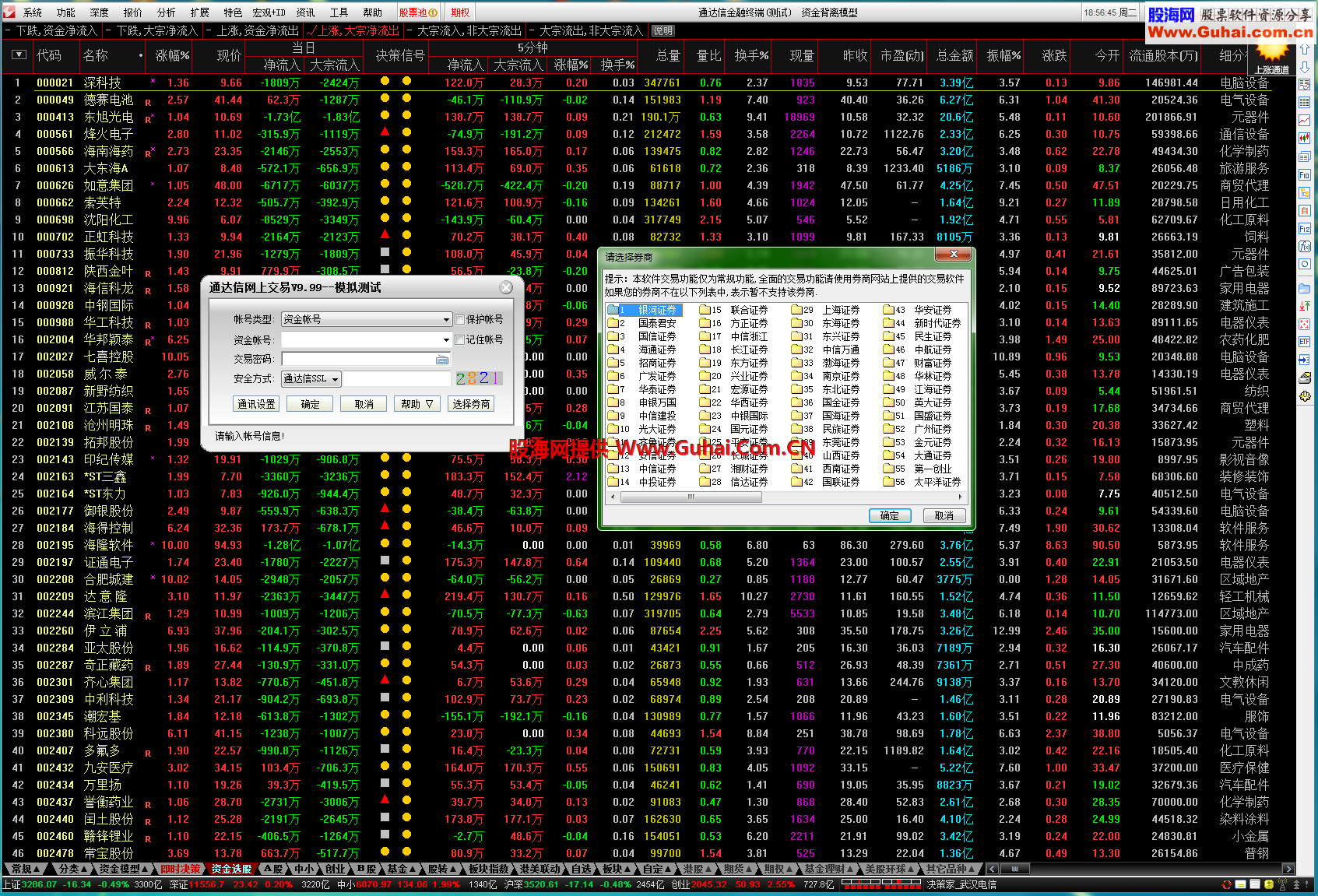Click the f(x) formula icon in sidebar
The image size is (1318, 896).
pyautogui.click(x=1305, y=247)
